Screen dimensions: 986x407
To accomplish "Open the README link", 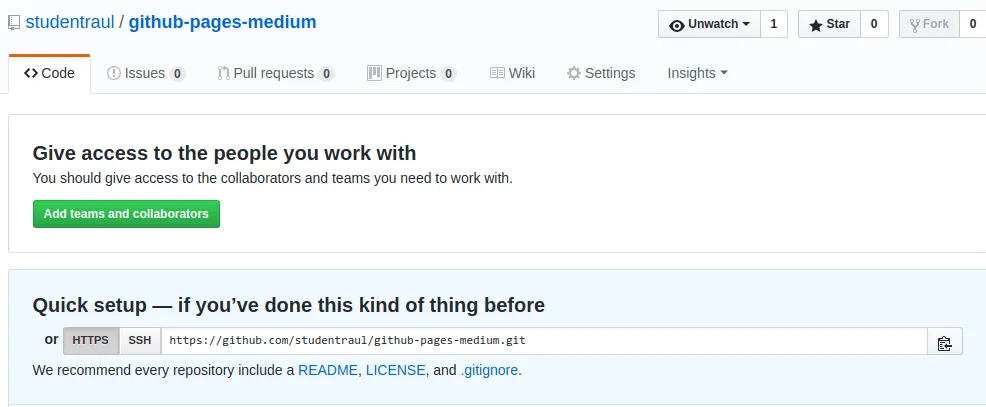I will click(328, 371).
